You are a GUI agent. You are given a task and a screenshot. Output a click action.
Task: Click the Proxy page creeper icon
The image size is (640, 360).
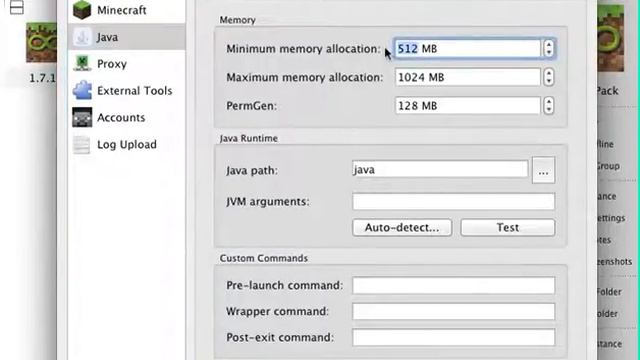click(x=82, y=64)
